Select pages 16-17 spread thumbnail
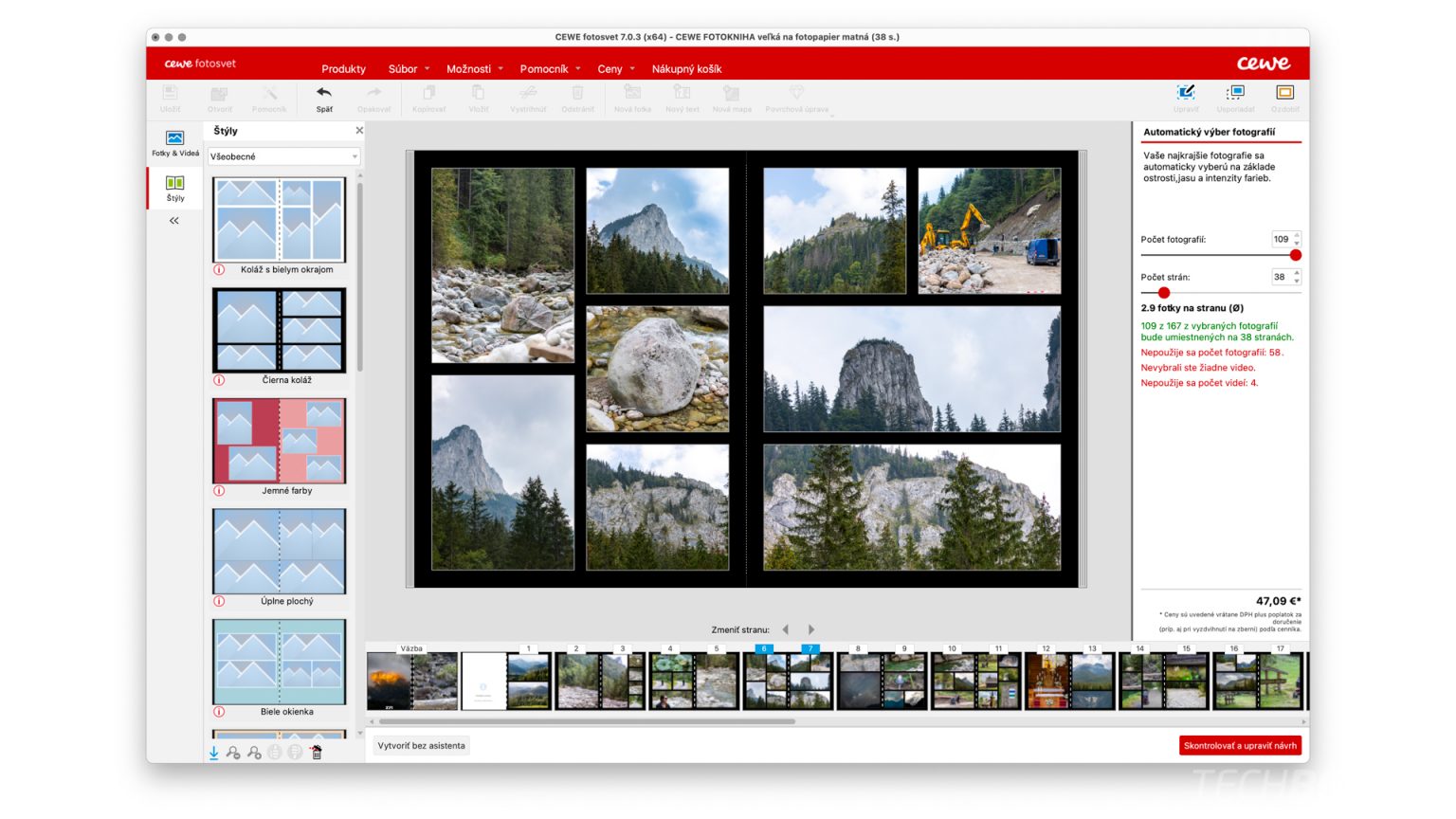 (1258, 681)
